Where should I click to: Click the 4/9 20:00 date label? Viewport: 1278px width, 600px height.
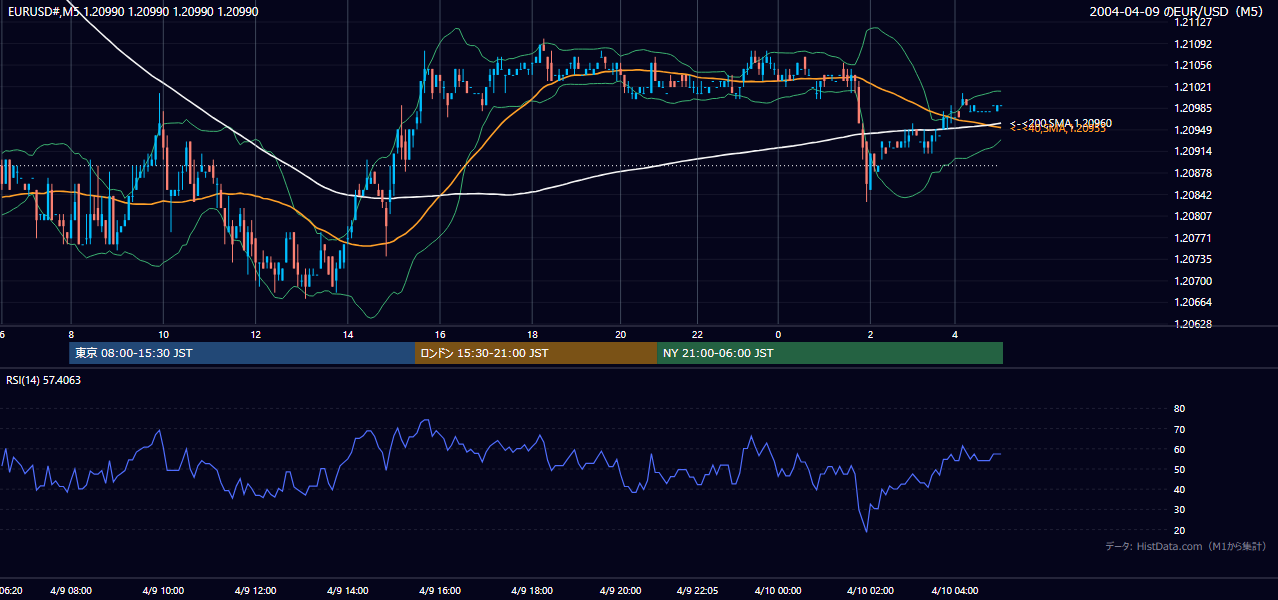tap(622, 590)
